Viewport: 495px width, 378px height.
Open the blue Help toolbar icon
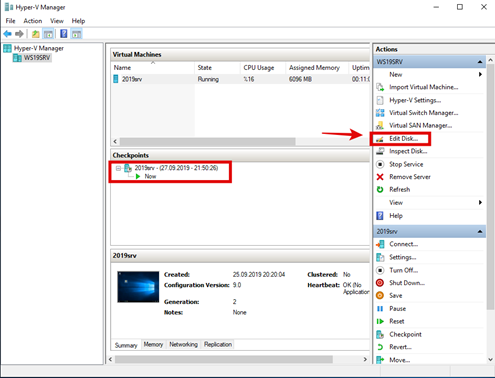point(64,34)
